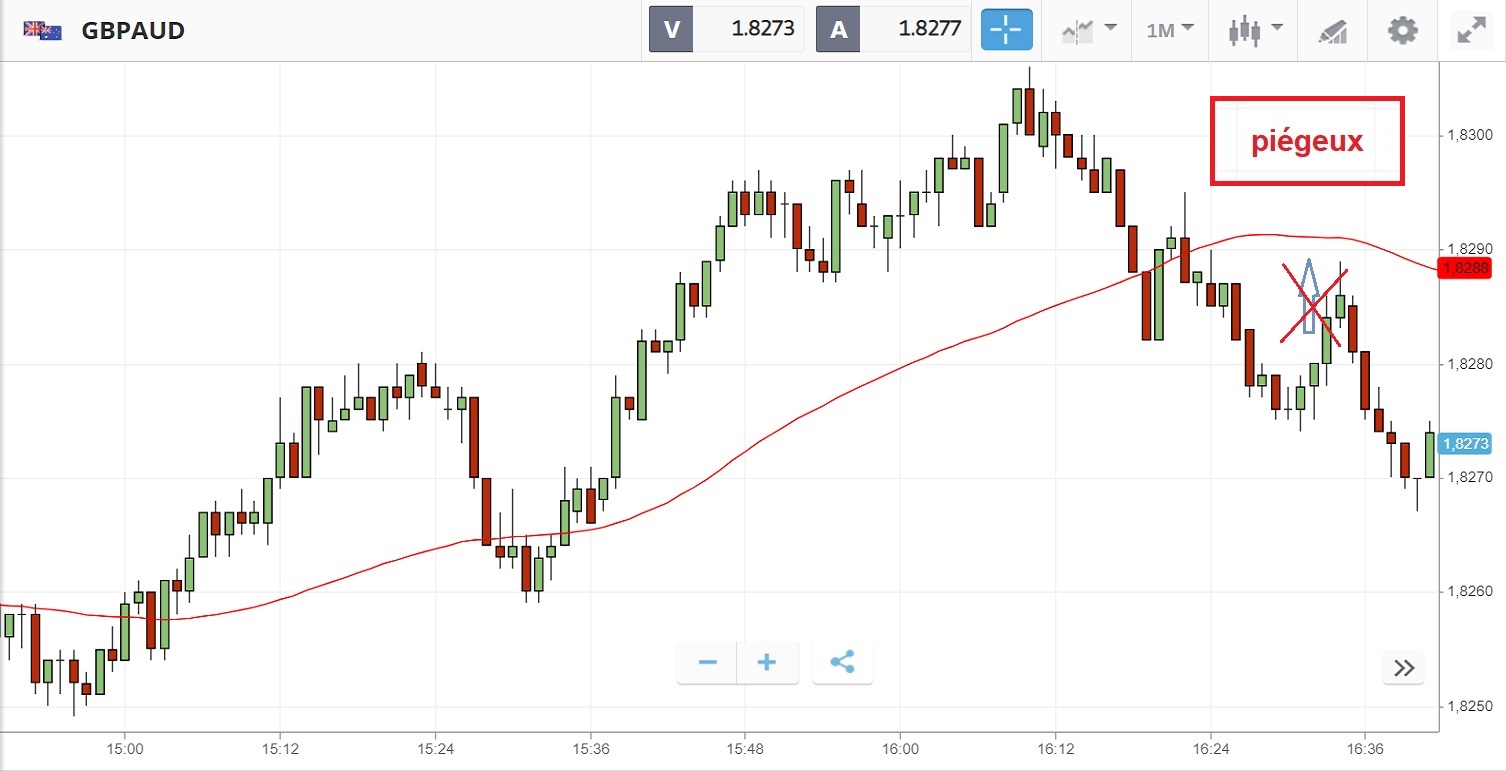This screenshot has width=1506, height=771.
Task: Open the compare chart dropdown
Action: point(1088,30)
